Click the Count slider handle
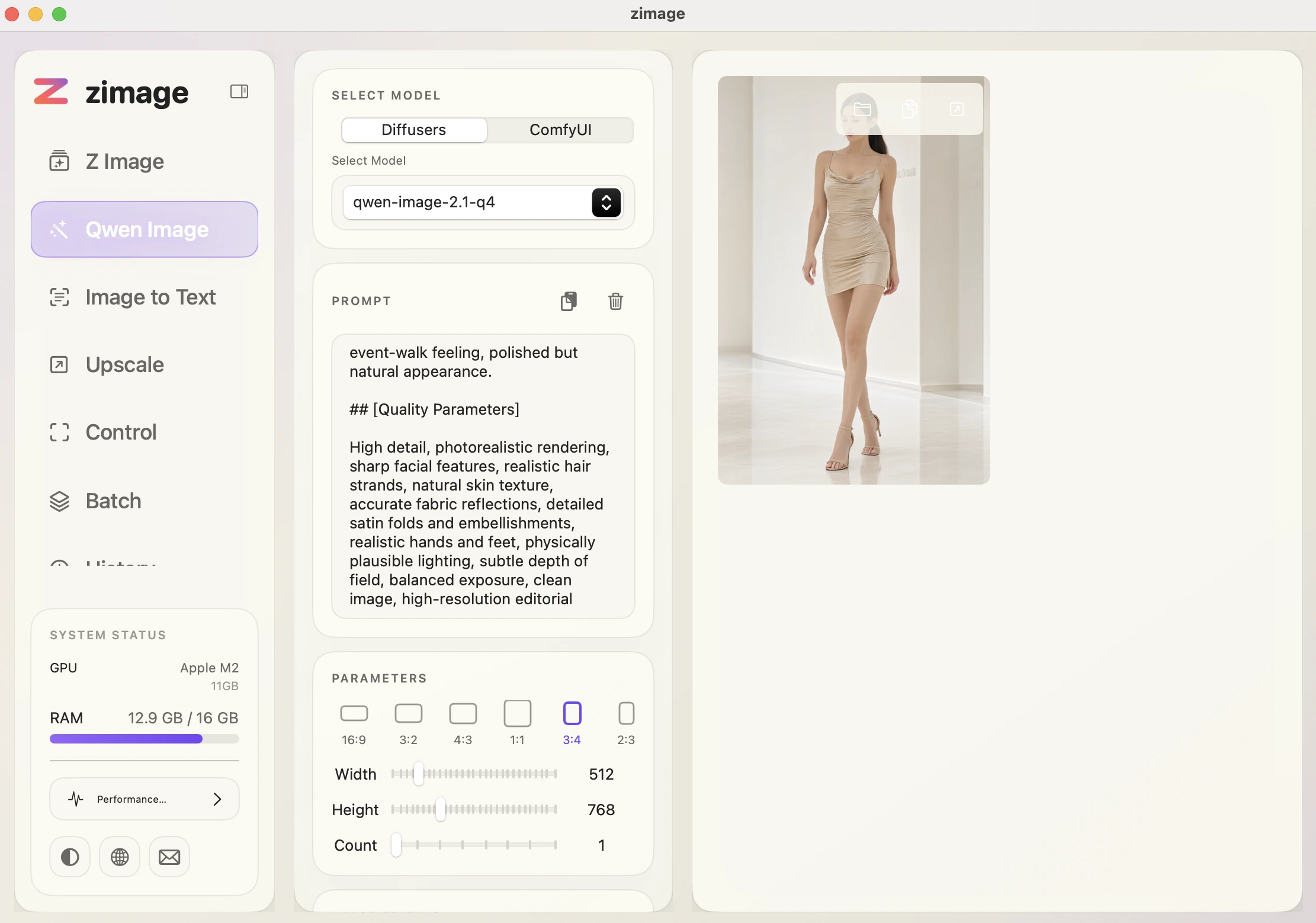The height and width of the screenshot is (923, 1316). click(x=396, y=845)
